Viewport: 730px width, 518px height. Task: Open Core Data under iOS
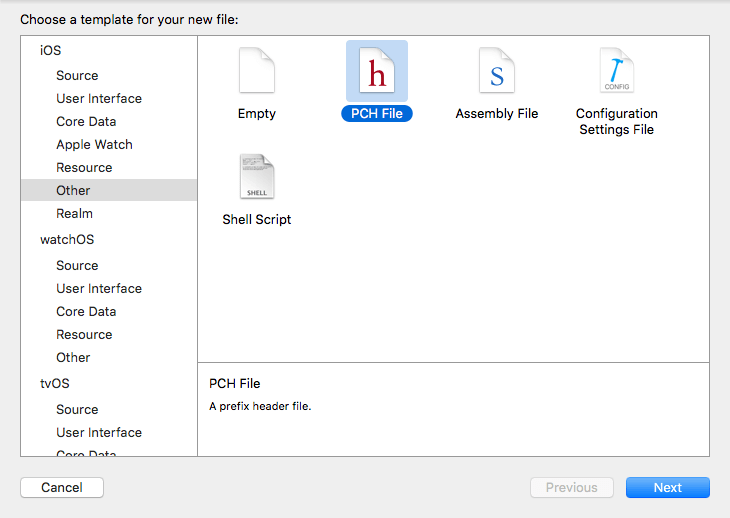[86, 121]
